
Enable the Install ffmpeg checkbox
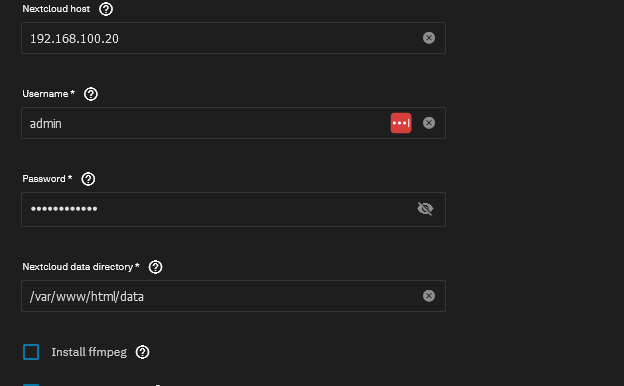[x=31, y=352]
